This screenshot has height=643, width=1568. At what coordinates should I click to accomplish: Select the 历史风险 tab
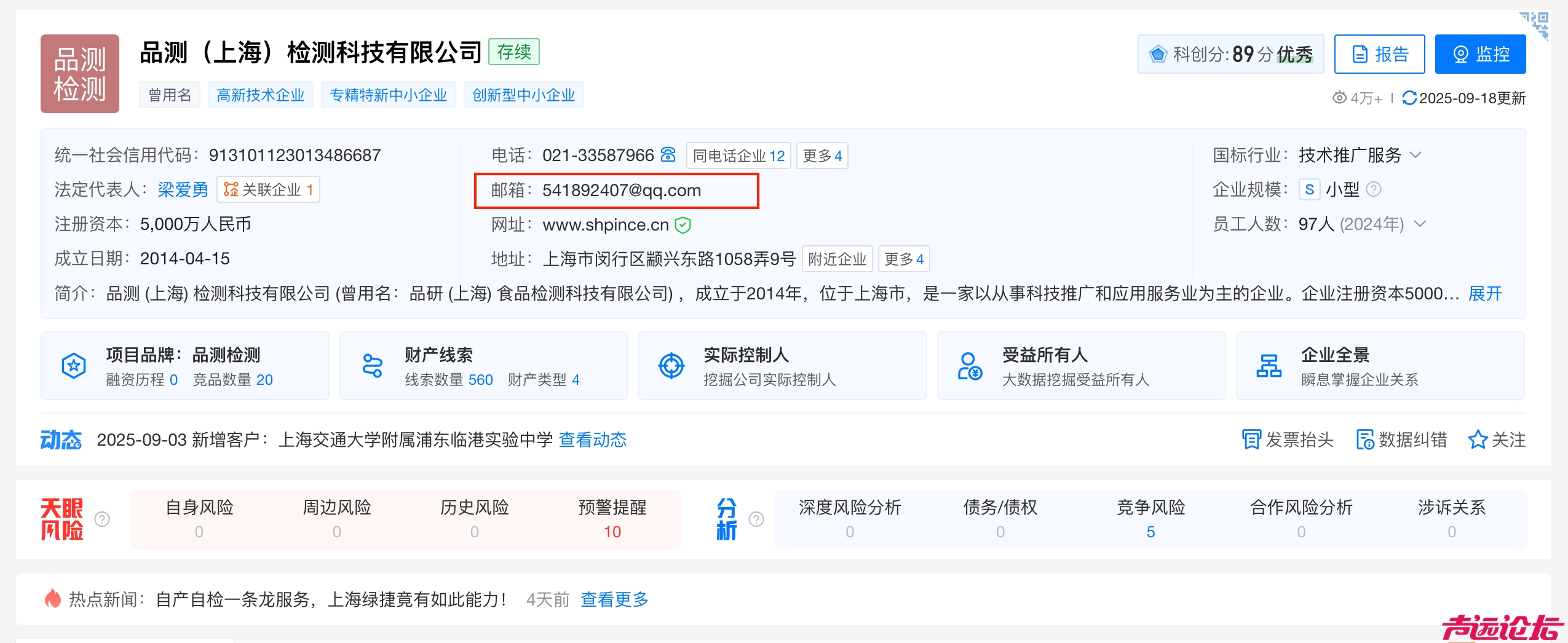(475, 519)
